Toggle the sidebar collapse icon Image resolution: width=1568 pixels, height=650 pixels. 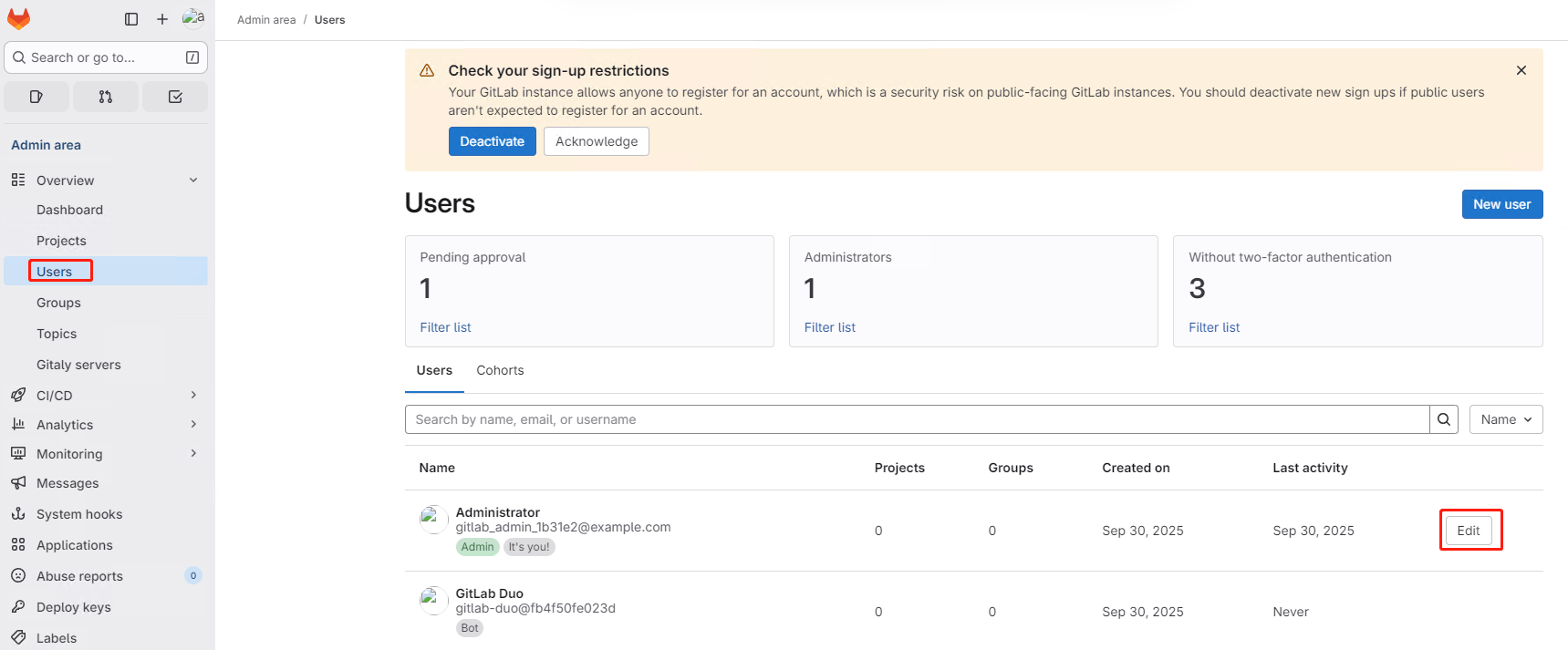tap(131, 19)
